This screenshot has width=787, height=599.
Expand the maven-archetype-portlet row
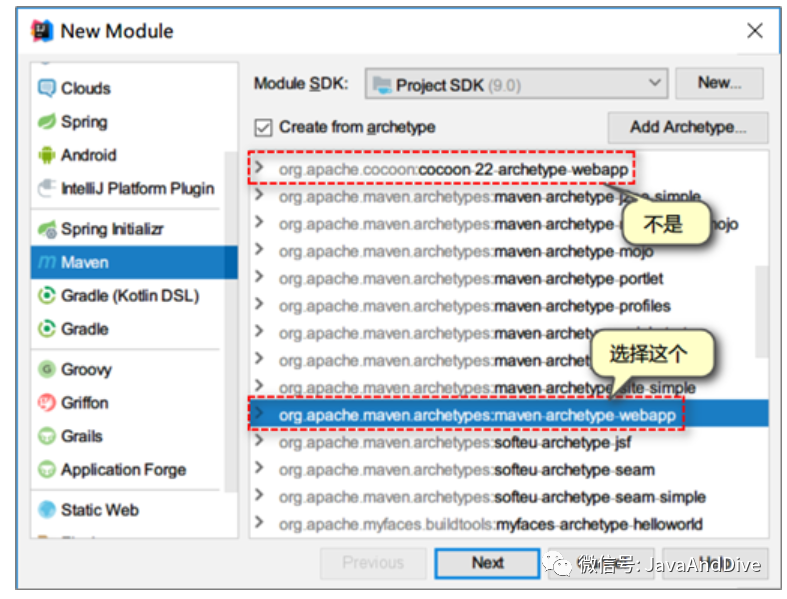[259, 276]
